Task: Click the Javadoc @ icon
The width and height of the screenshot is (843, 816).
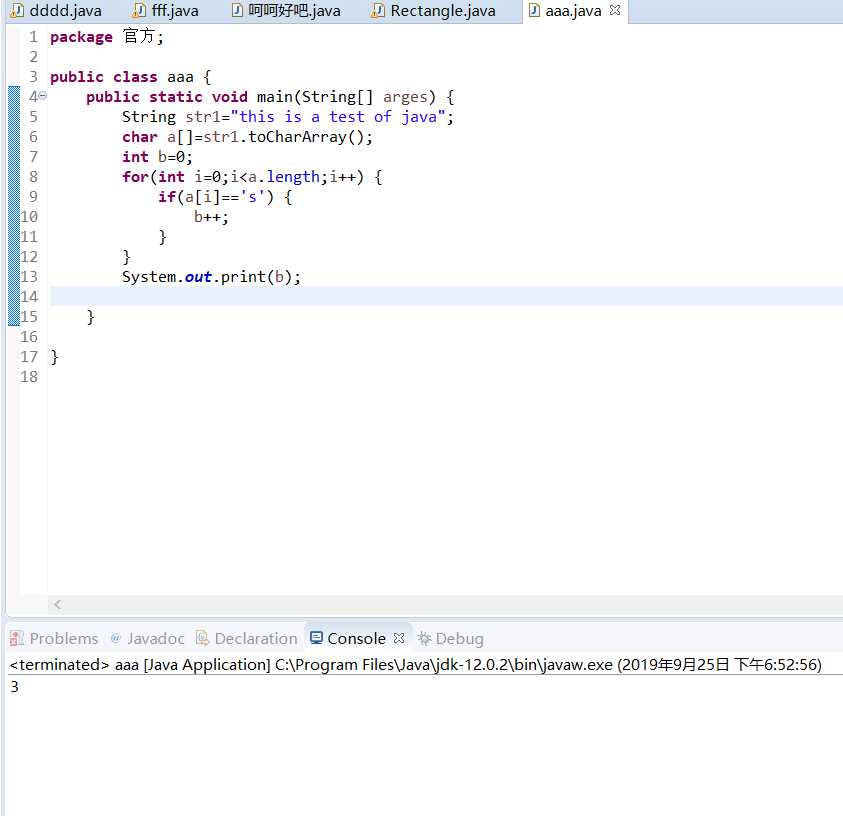Action: pyautogui.click(x=115, y=638)
